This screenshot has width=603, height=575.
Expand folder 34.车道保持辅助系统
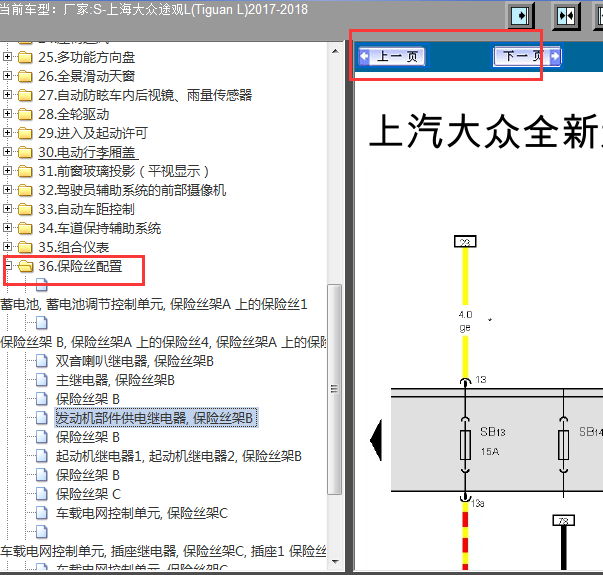tap(7, 227)
